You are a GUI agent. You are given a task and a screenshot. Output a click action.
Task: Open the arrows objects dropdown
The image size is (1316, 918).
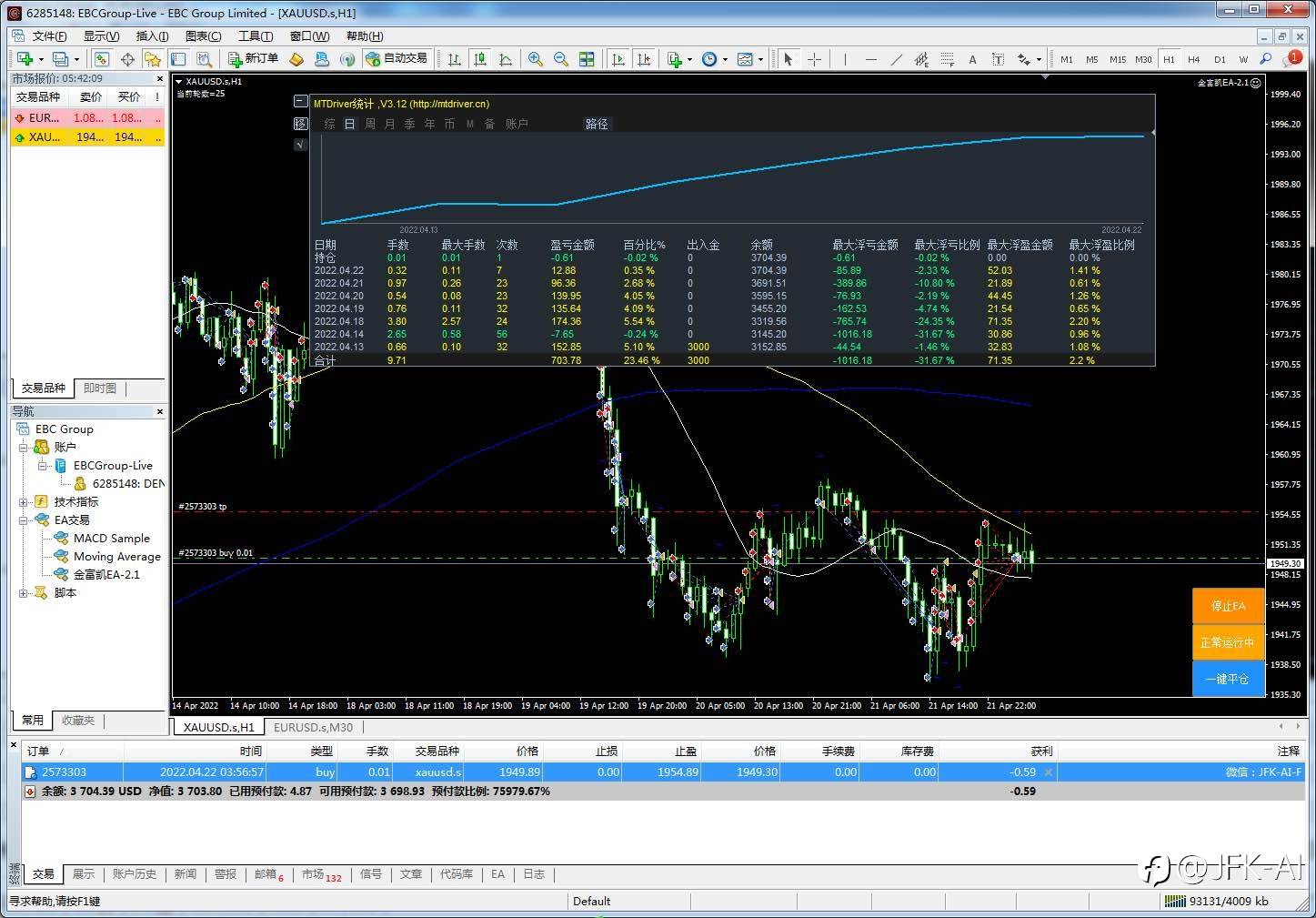pyautogui.click(x=1029, y=59)
